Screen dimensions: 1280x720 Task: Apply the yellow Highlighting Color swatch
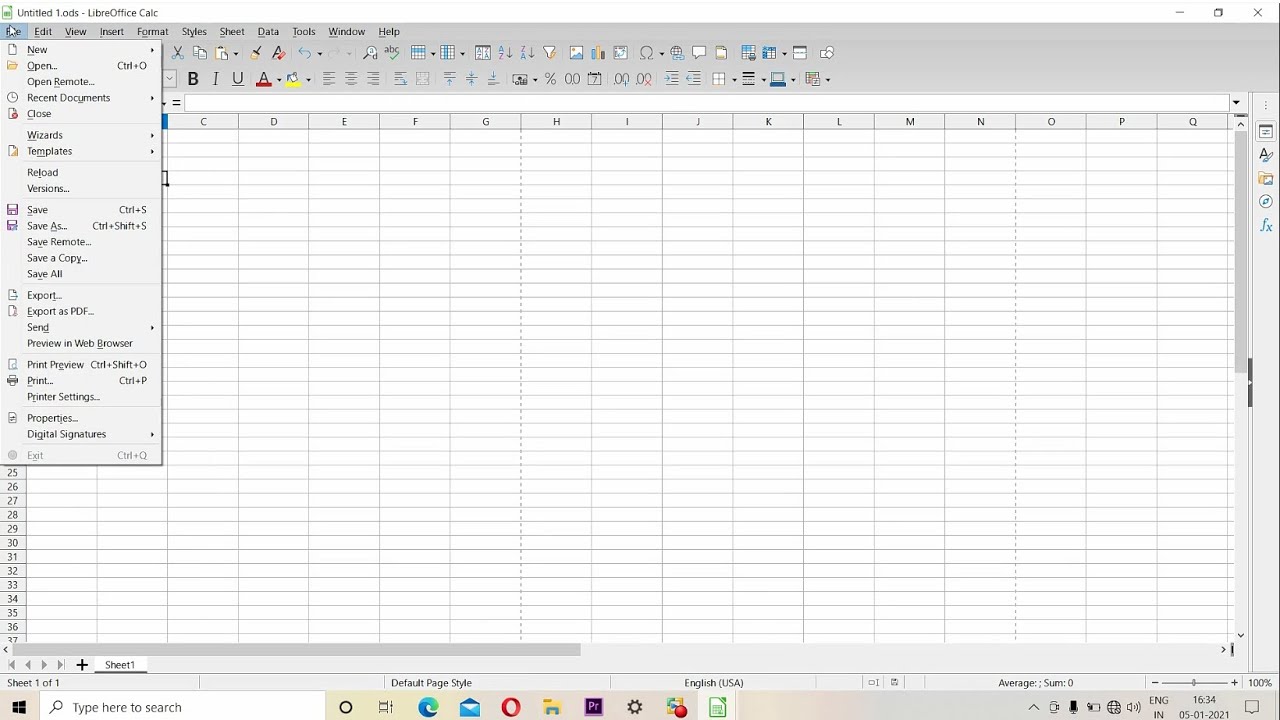pyautogui.click(x=293, y=79)
